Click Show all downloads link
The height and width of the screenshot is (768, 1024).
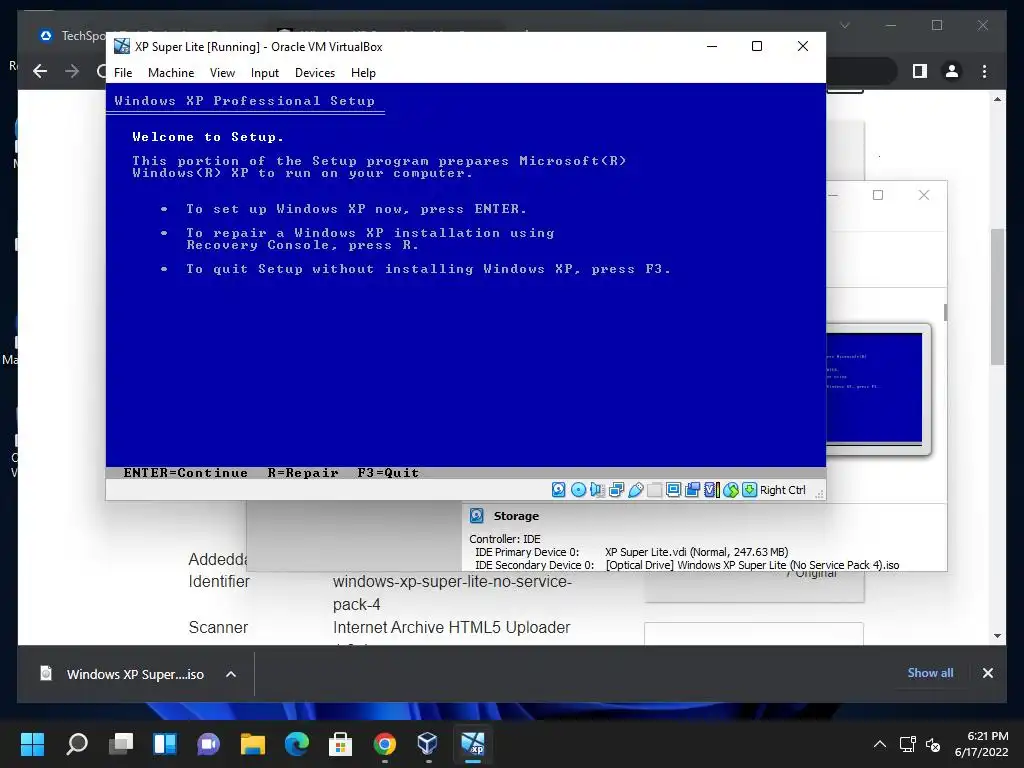[x=930, y=673]
